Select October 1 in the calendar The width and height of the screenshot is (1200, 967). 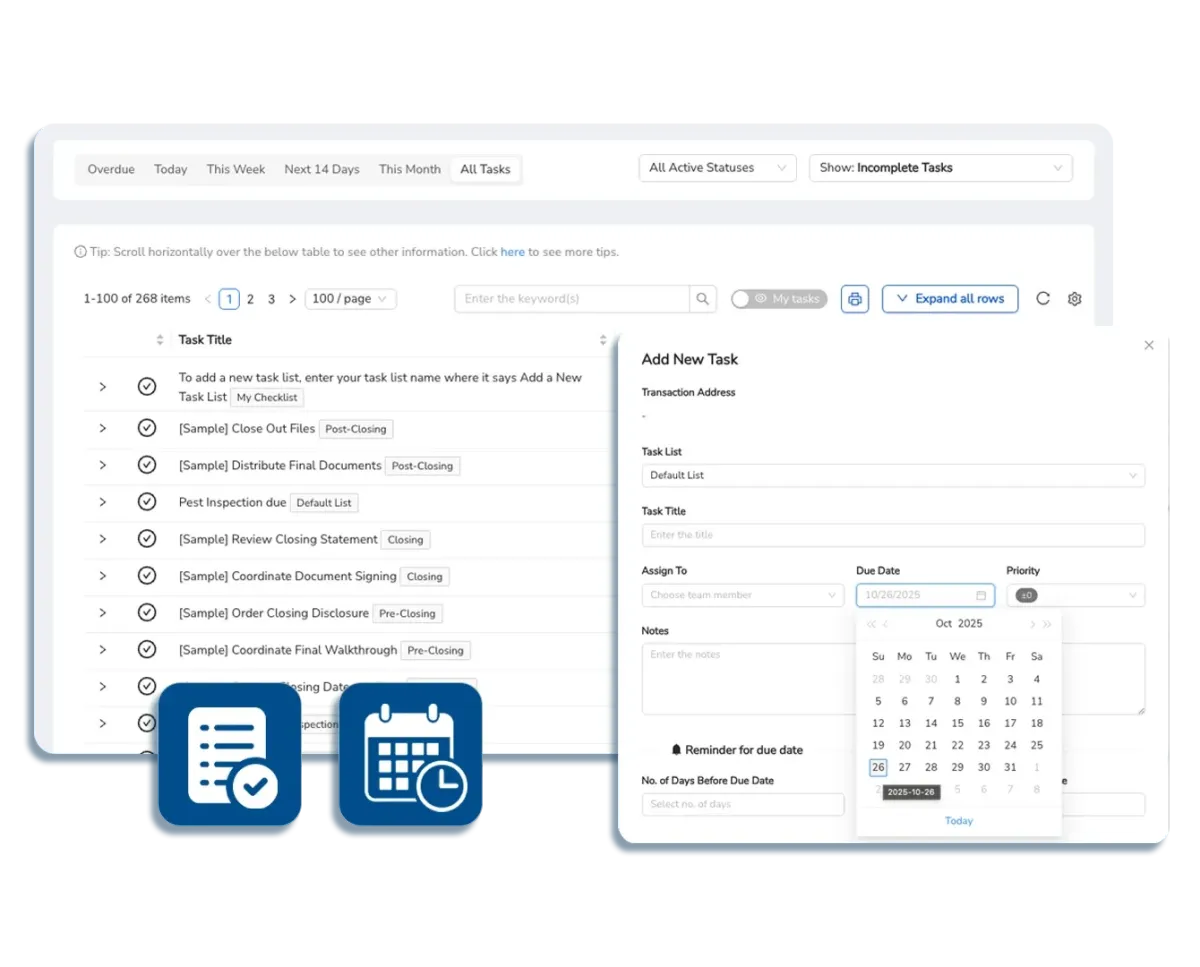click(x=957, y=679)
